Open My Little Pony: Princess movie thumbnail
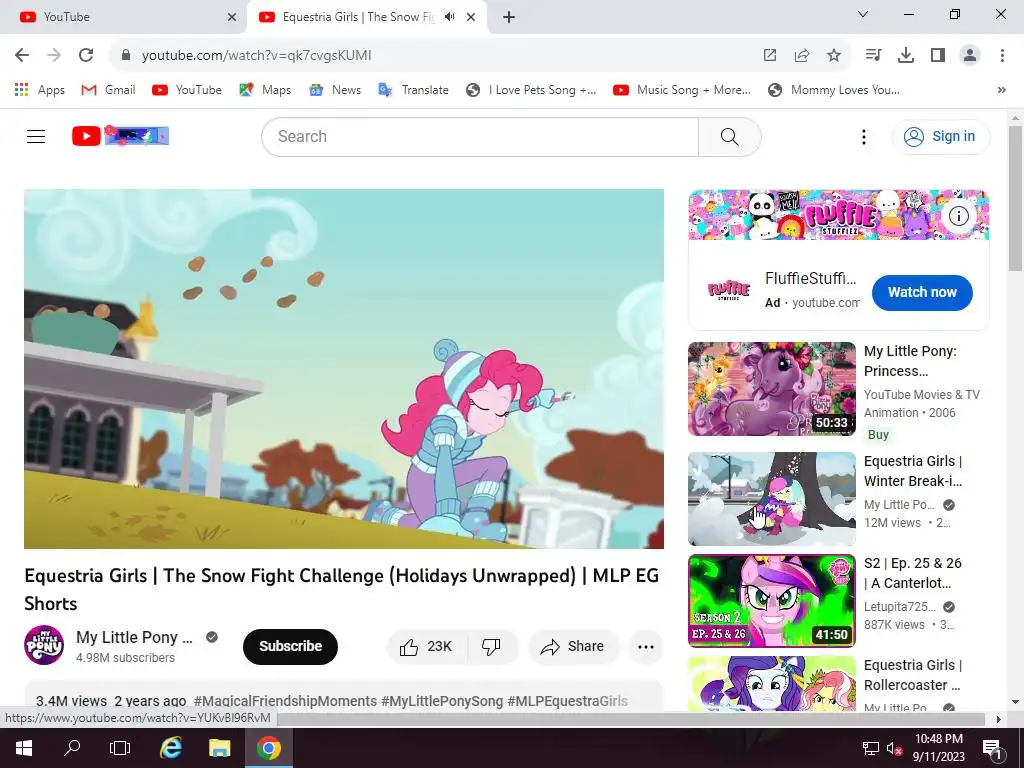The height and width of the screenshot is (768, 1024). click(771, 389)
